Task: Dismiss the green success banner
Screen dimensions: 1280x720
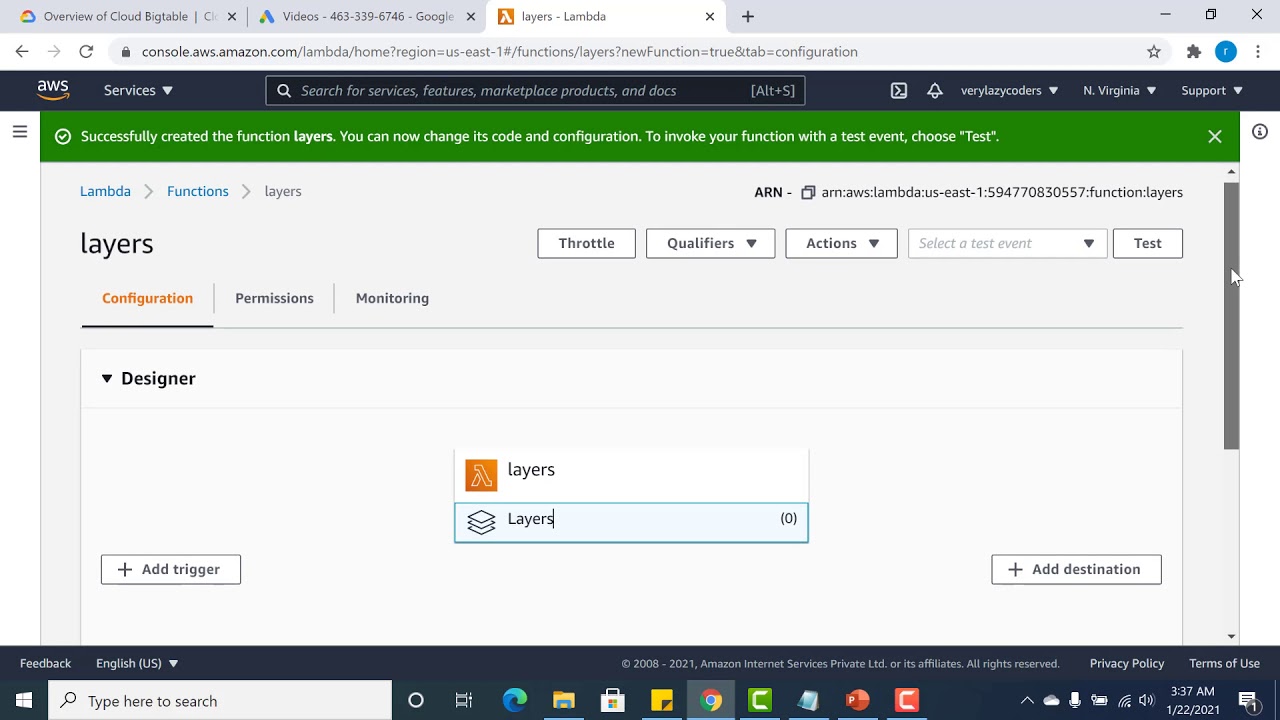Action: (1214, 136)
